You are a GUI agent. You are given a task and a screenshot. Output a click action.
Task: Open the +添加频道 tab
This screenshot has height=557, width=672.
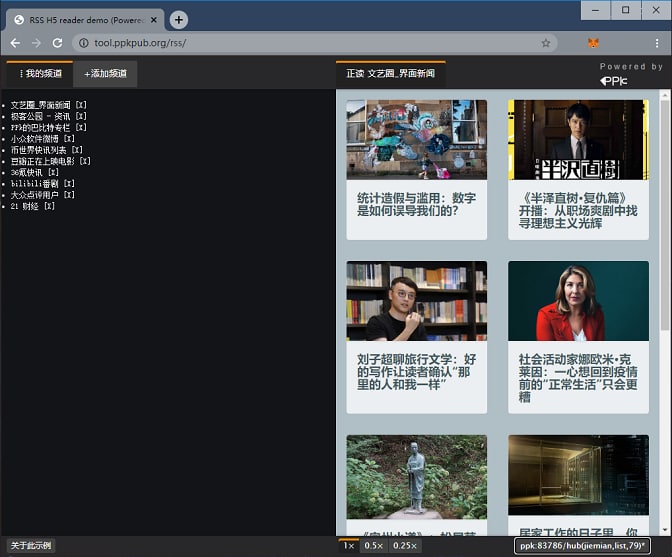pyautogui.click(x=105, y=74)
